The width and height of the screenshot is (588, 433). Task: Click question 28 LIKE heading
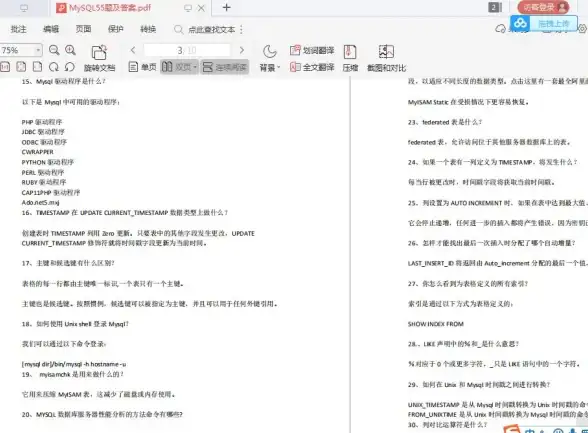click(x=464, y=344)
